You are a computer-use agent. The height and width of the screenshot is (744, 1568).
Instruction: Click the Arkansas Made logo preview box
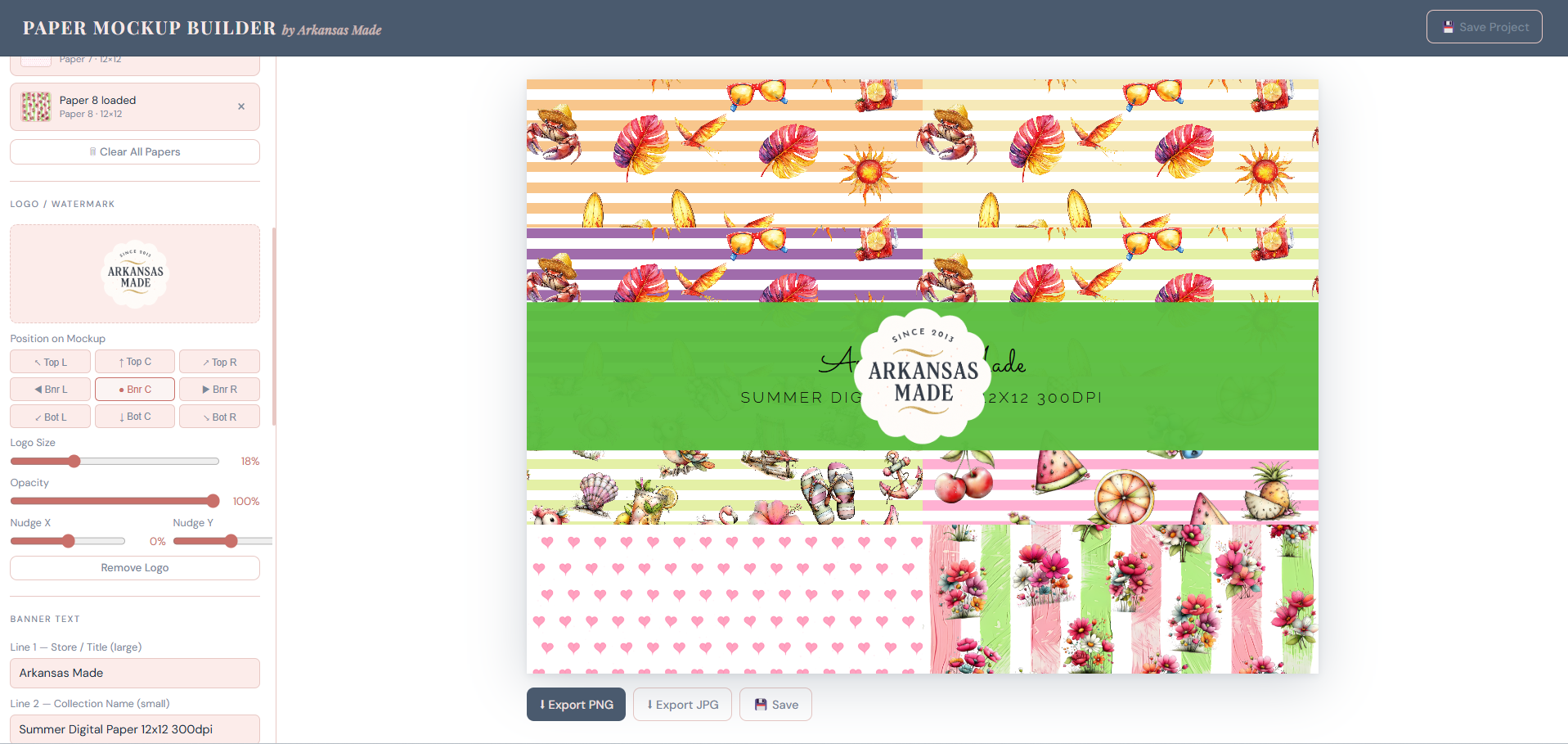tap(135, 273)
